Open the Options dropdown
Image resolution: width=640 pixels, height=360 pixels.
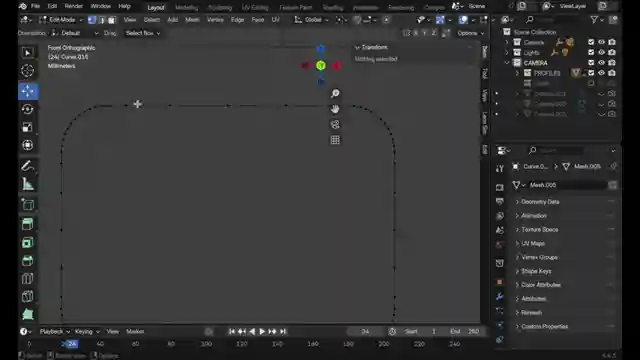(470, 33)
